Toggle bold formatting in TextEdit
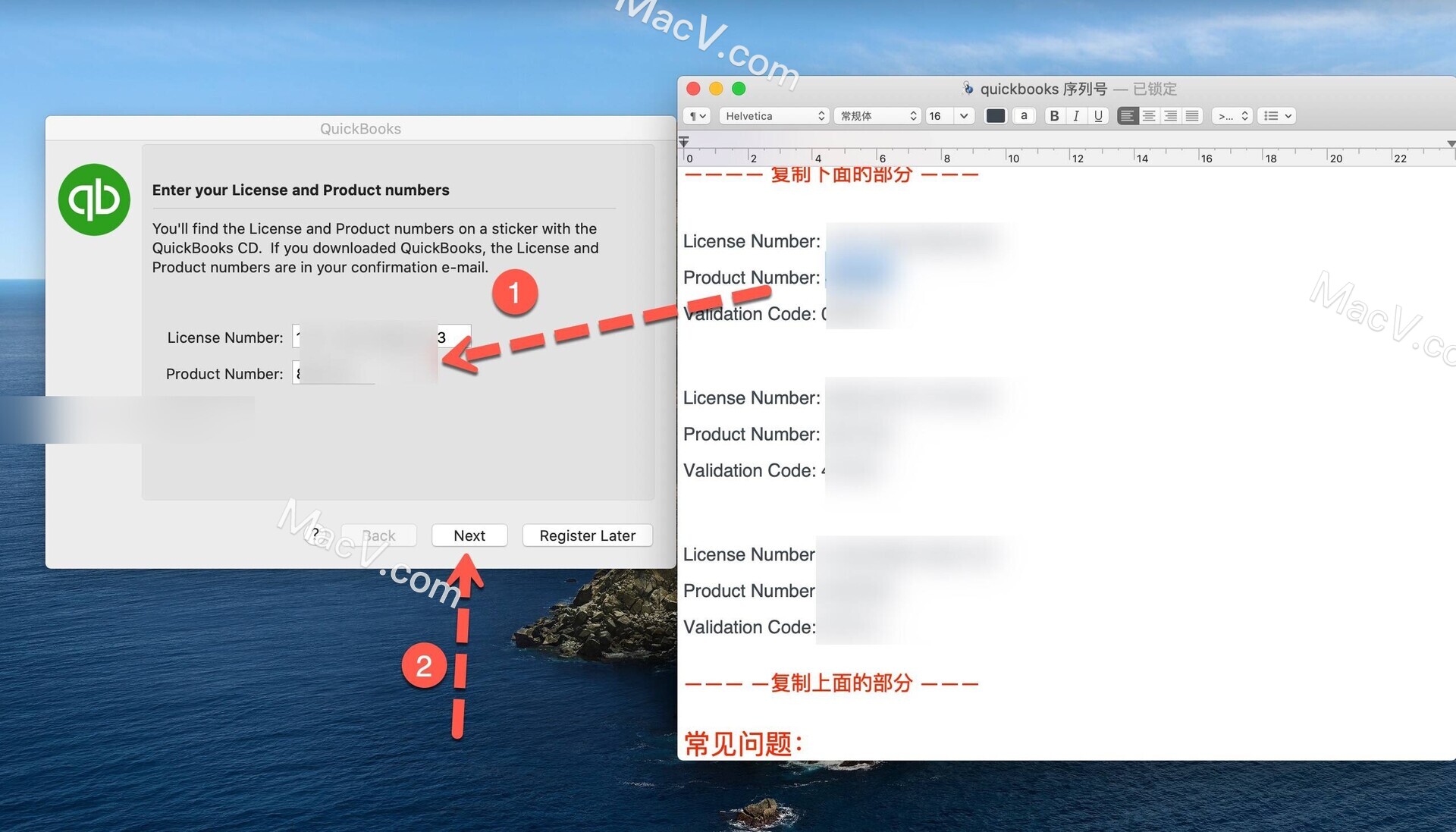The height and width of the screenshot is (832, 1456). 1054,116
